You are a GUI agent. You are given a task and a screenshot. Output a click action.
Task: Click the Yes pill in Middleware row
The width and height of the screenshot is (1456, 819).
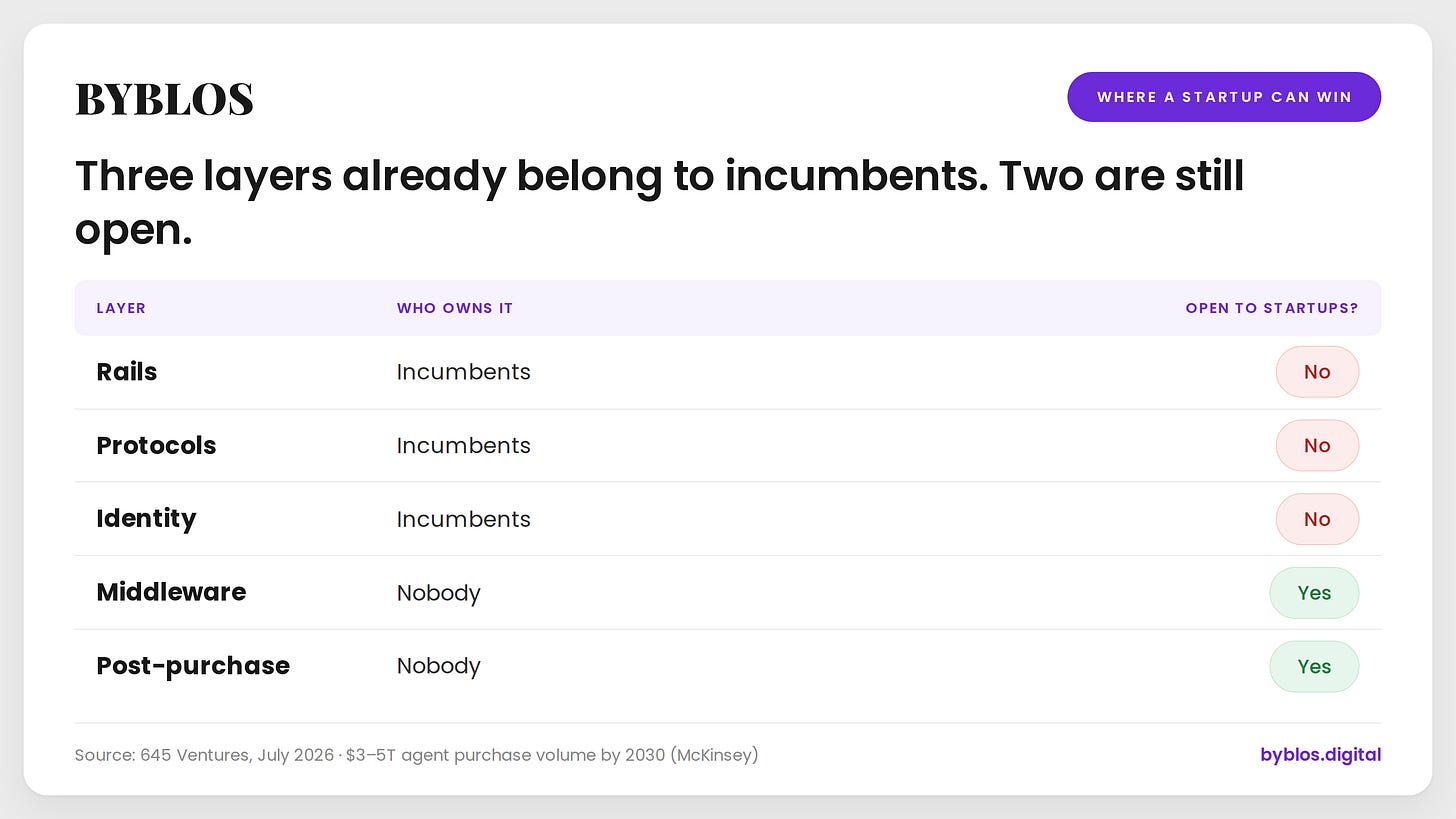(1314, 593)
